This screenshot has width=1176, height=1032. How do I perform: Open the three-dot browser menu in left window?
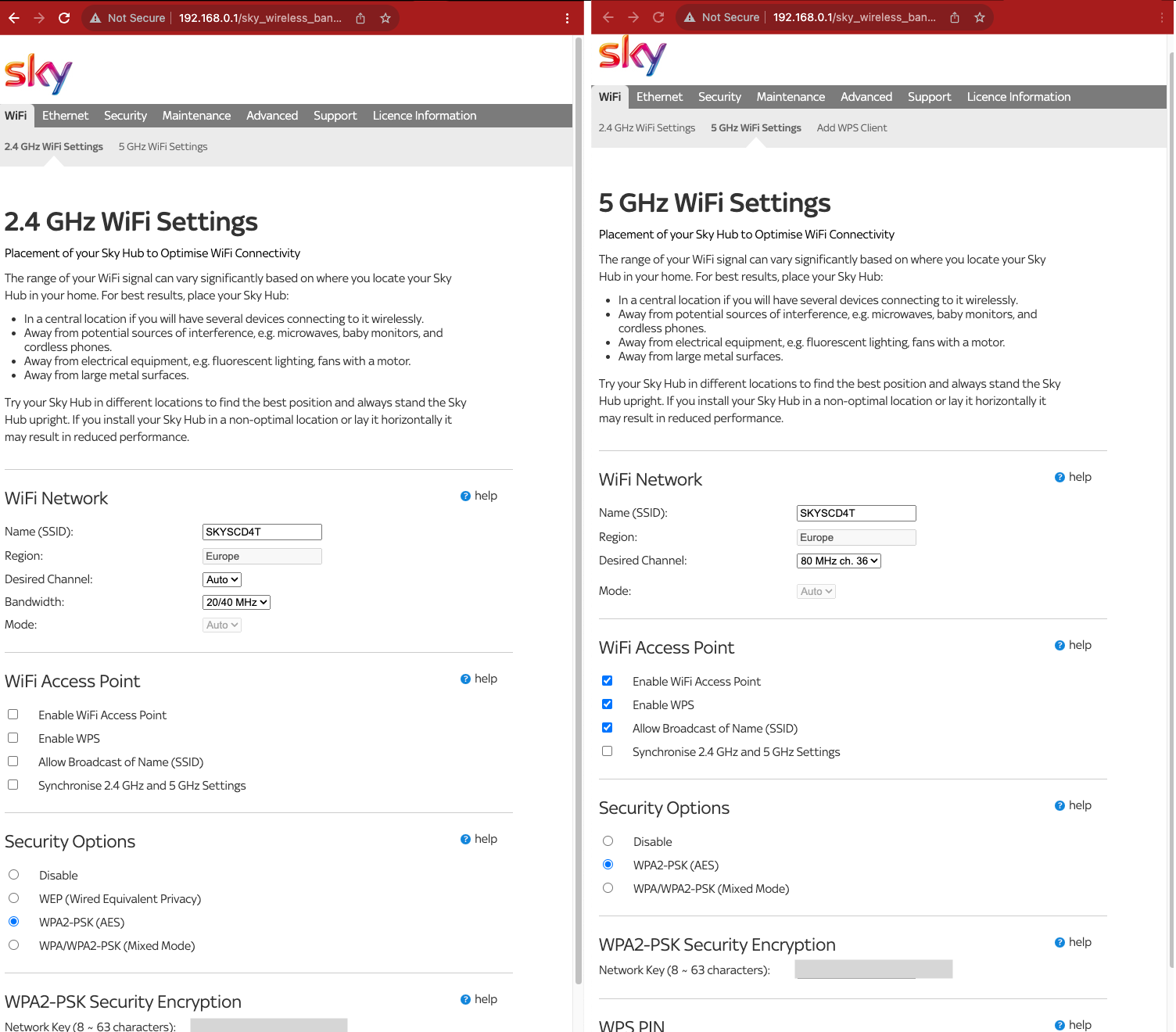[x=567, y=18]
